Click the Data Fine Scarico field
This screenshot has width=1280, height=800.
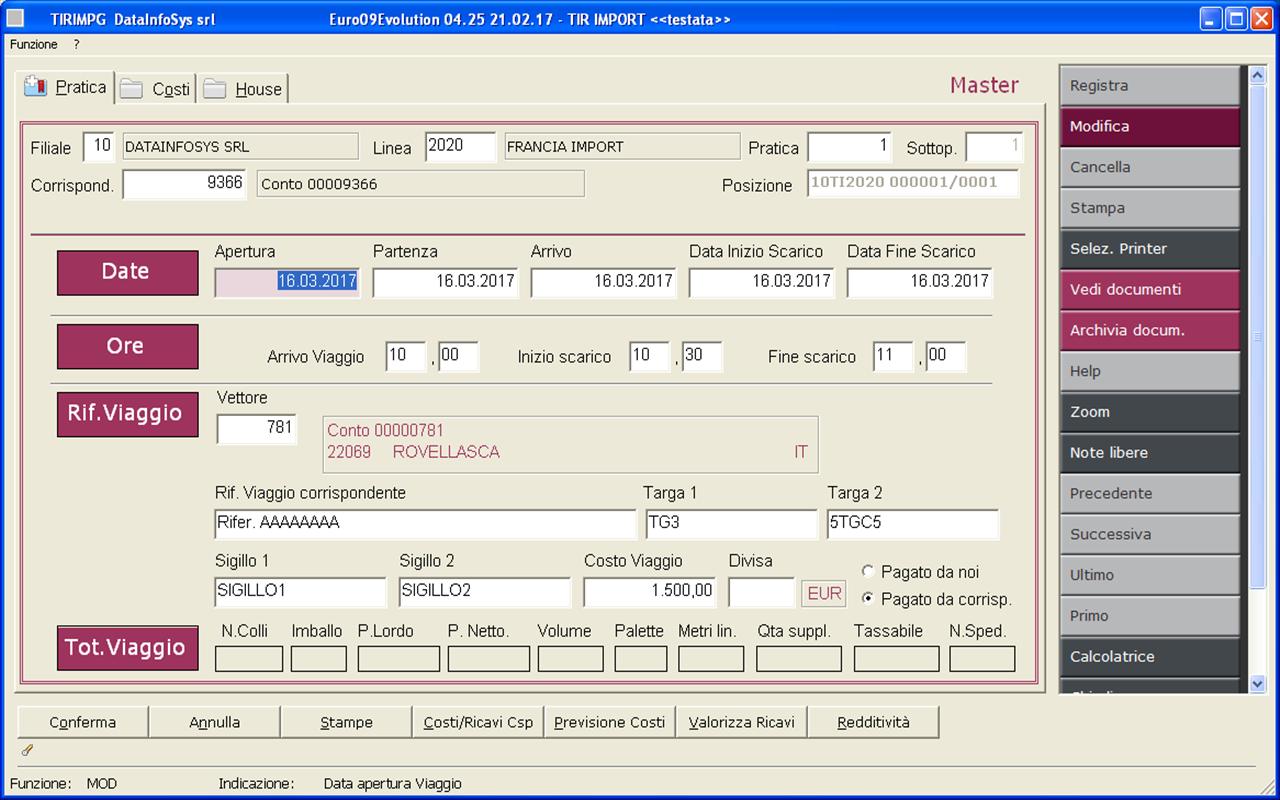click(x=919, y=282)
